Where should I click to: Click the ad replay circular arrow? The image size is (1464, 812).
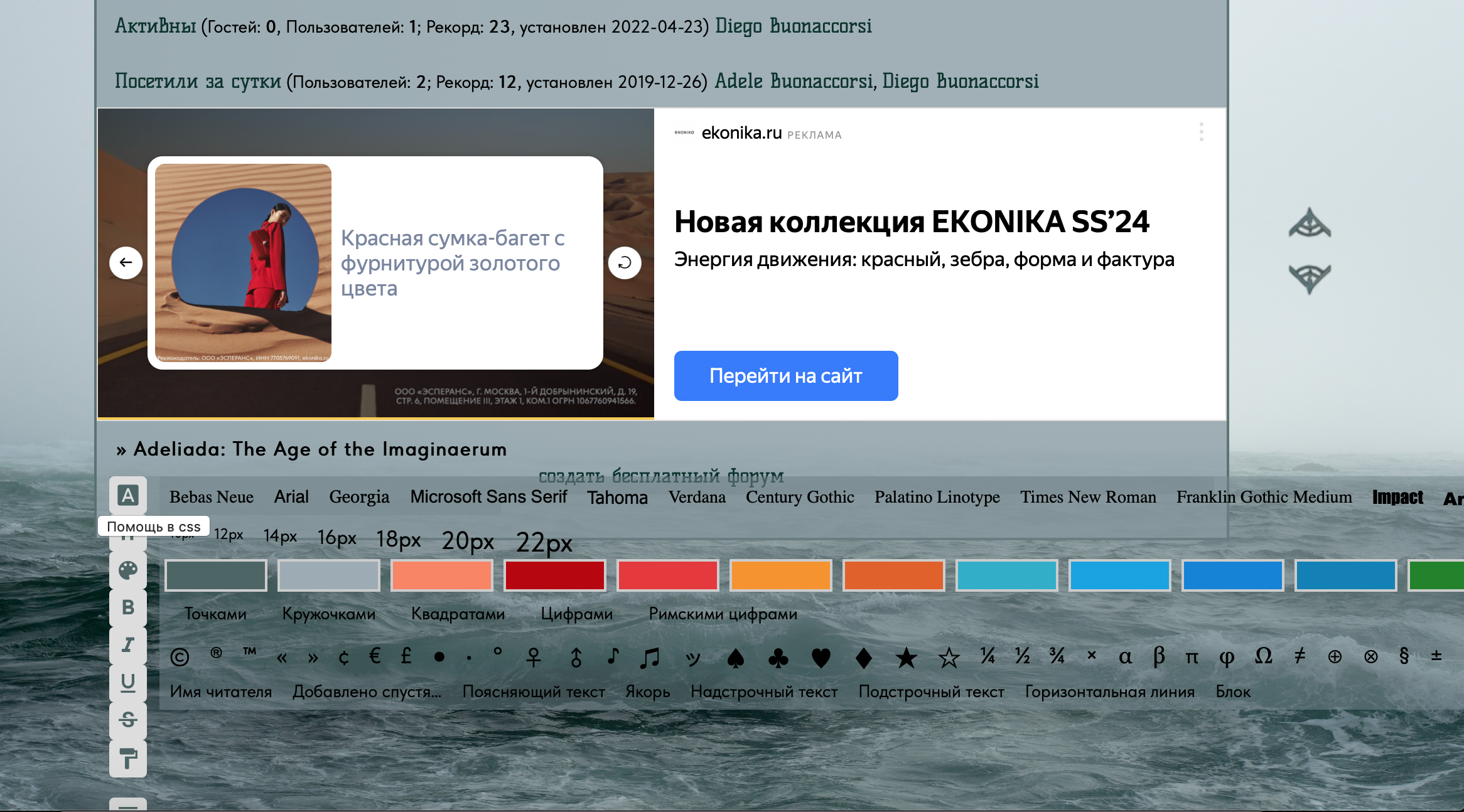tap(624, 262)
